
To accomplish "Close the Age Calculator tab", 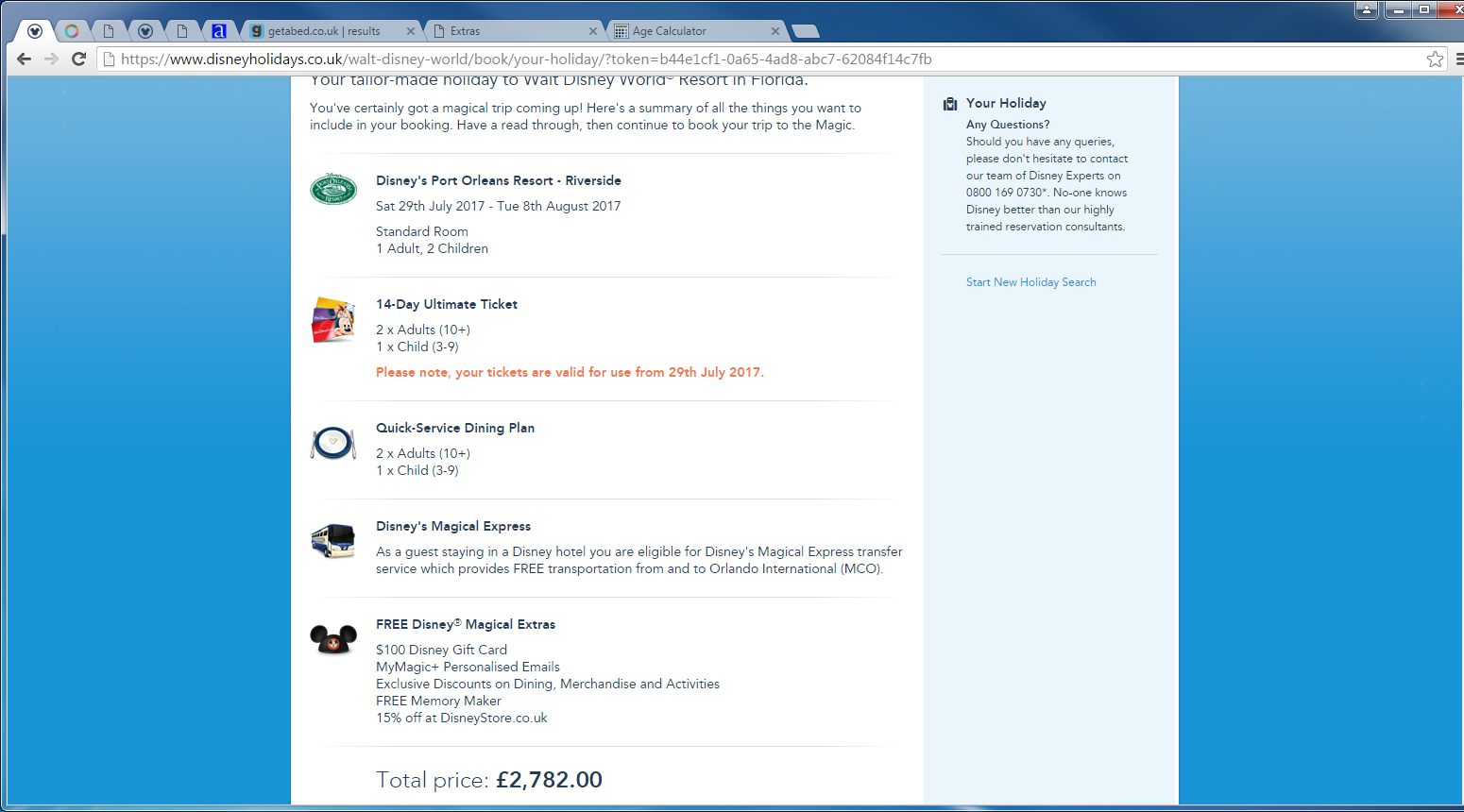I will pyautogui.click(x=775, y=31).
